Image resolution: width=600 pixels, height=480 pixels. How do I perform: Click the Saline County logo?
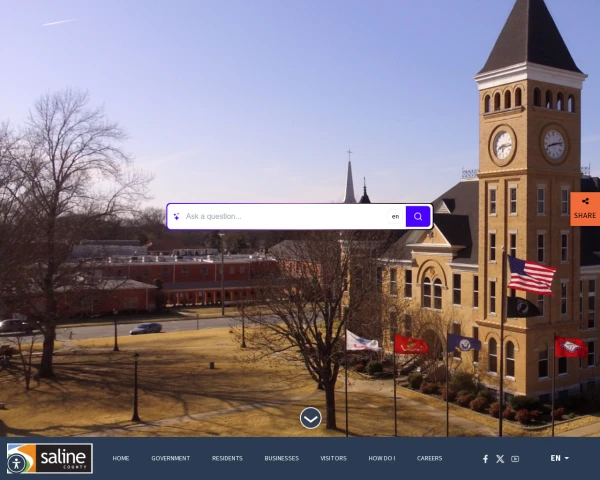click(x=50, y=458)
